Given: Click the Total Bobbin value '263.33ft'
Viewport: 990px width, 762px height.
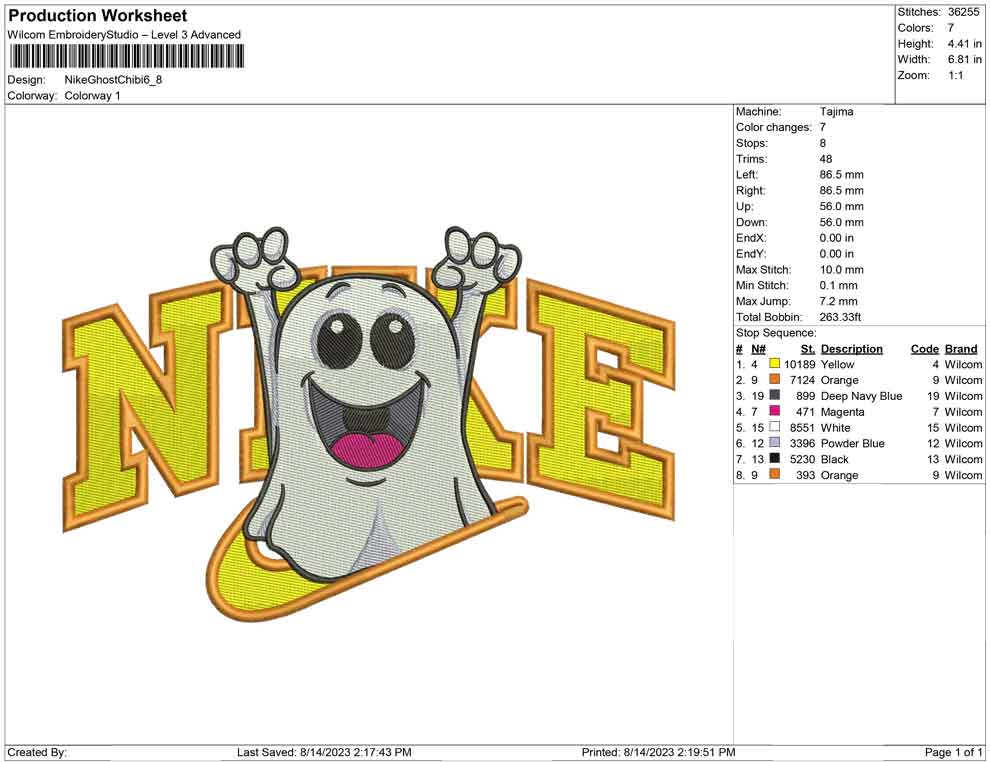Looking at the screenshot, I should pos(840,317).
